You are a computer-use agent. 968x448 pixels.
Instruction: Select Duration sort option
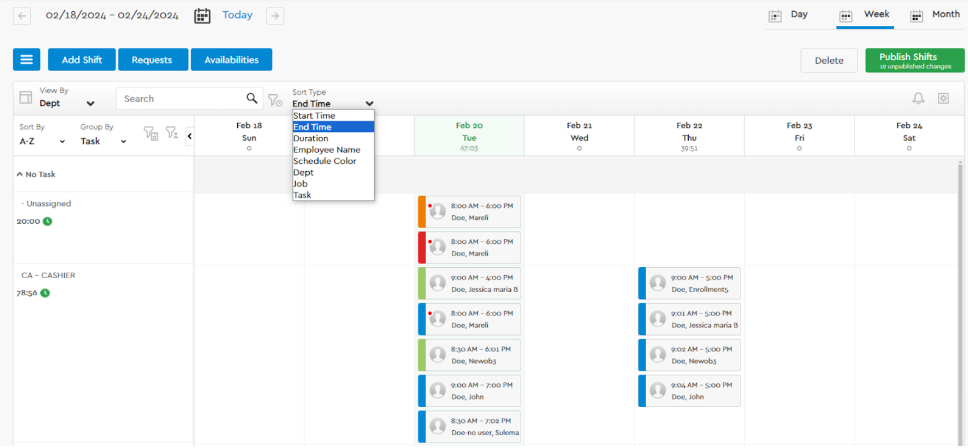pos(333,138)
